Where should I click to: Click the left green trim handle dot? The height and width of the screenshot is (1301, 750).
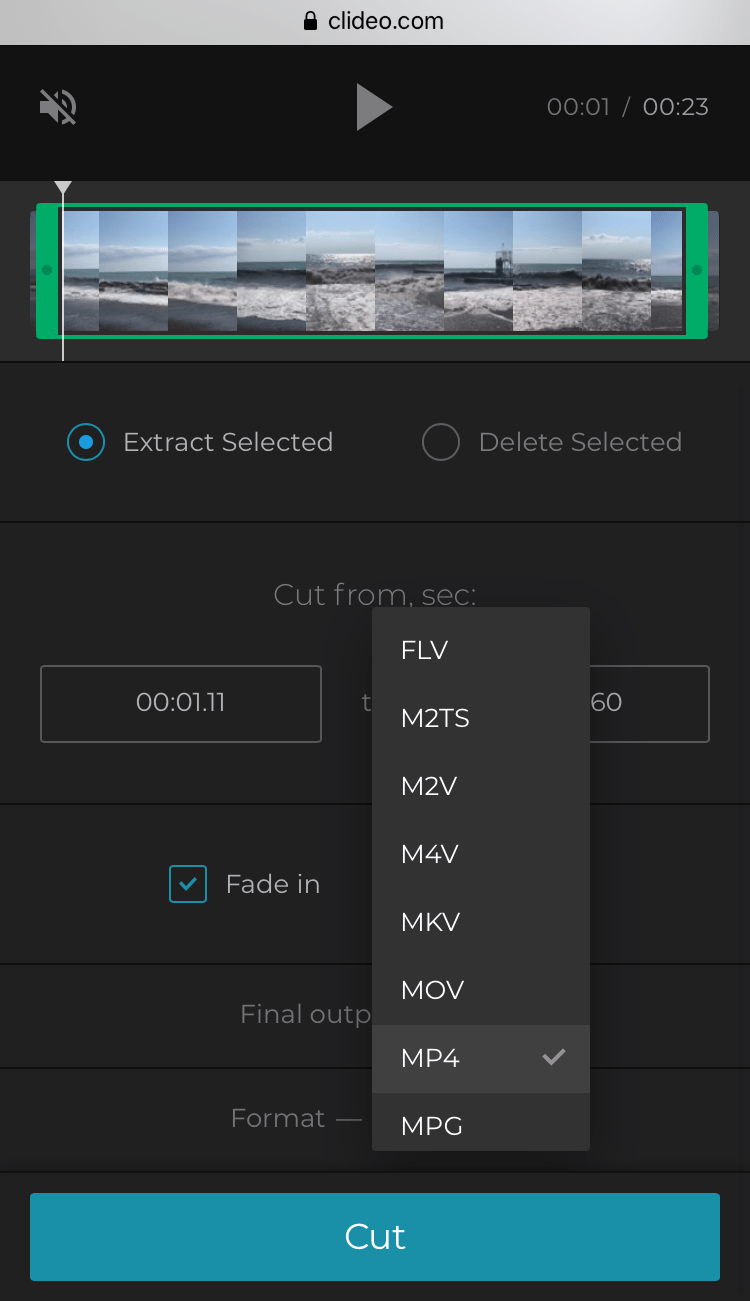(x=46, y=269)
